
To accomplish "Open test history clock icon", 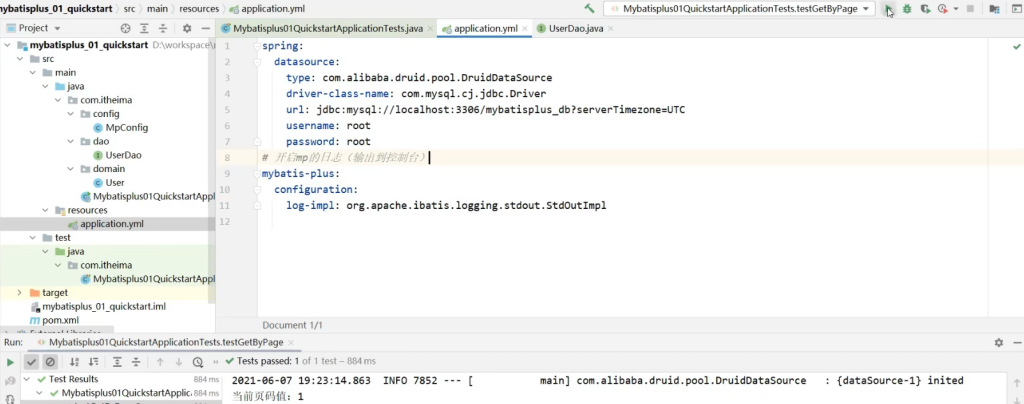I will (197, 362).
